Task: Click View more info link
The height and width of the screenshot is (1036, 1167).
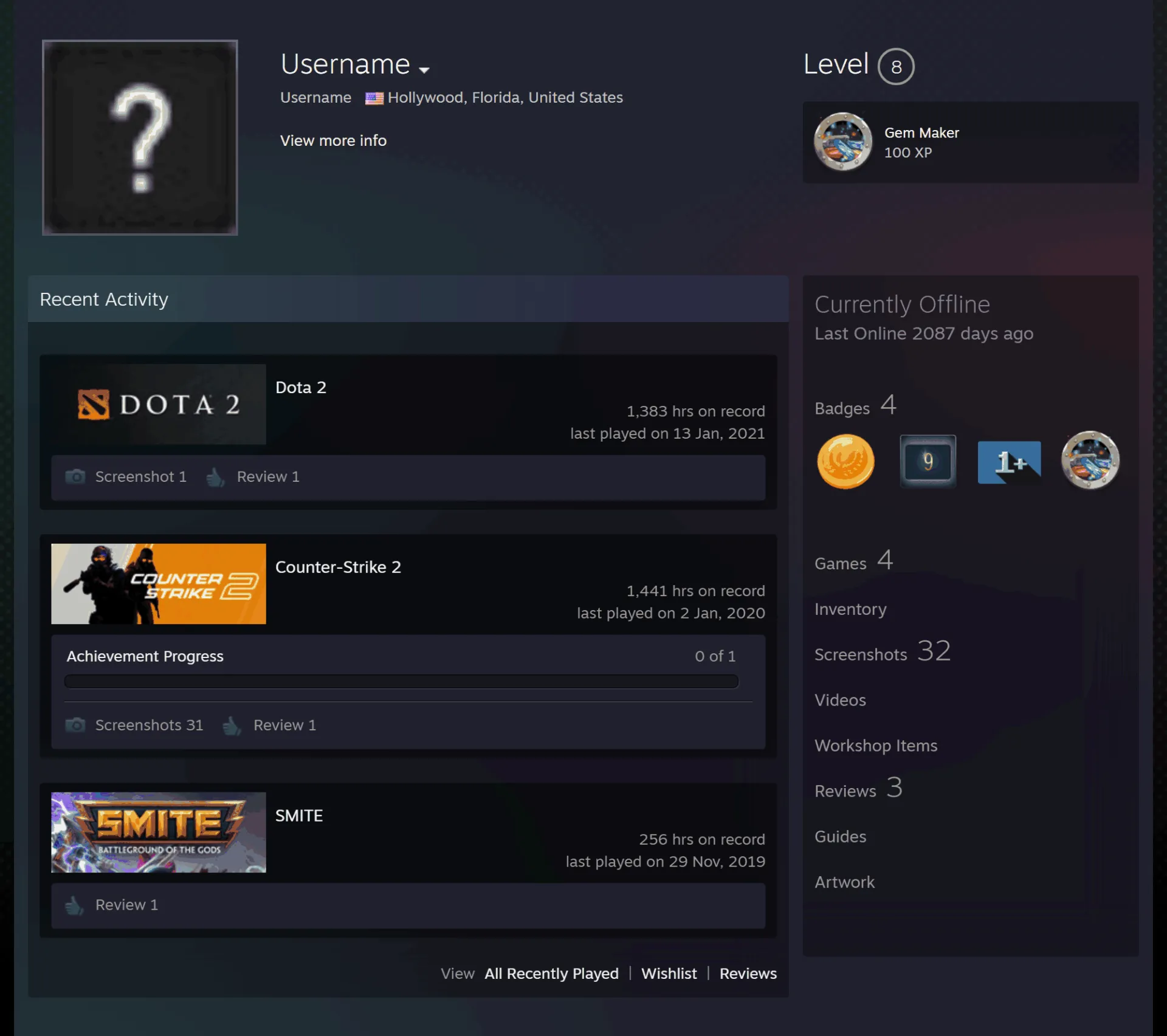Action: click(x=333, y=140)
